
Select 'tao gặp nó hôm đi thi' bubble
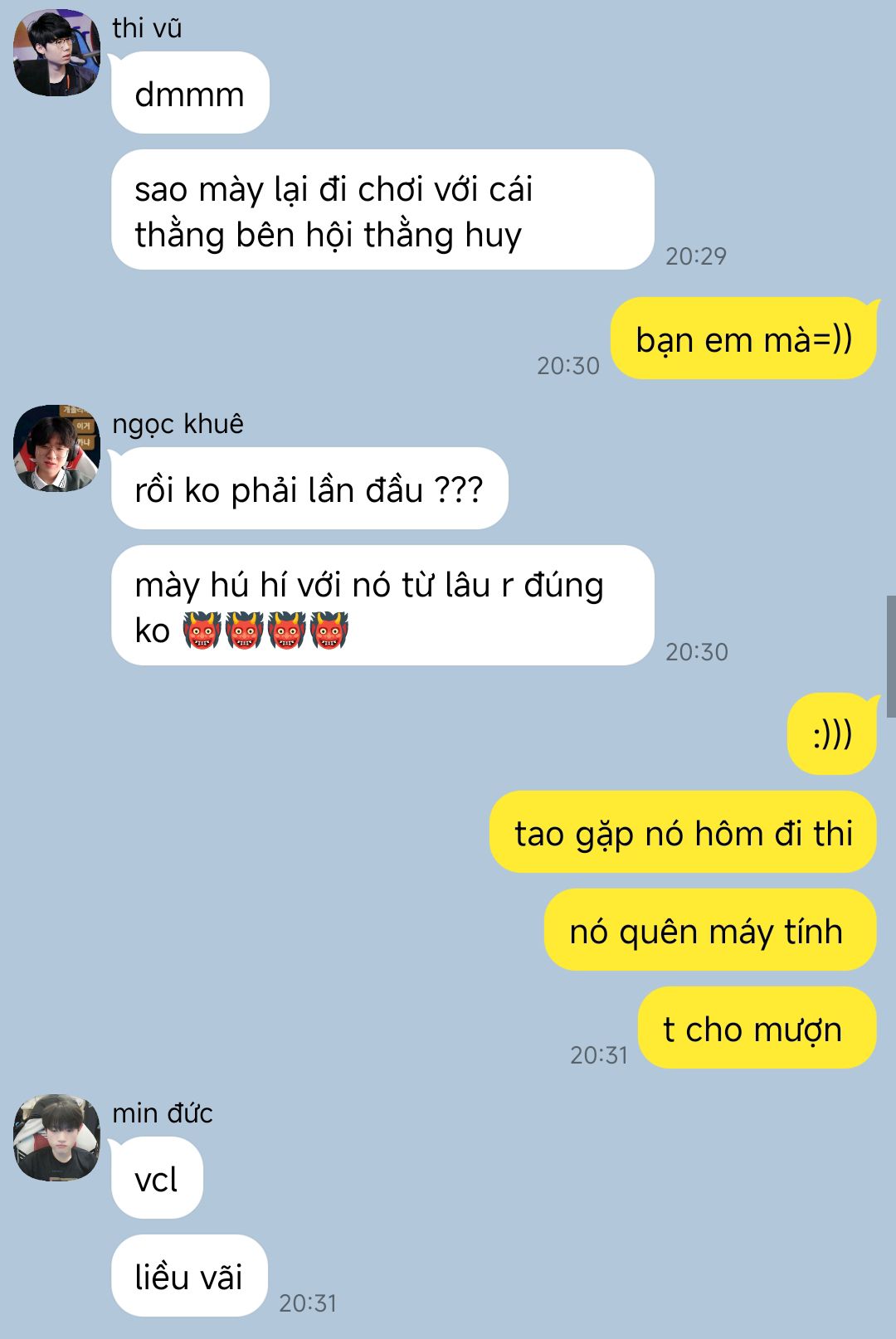point(683,832)
